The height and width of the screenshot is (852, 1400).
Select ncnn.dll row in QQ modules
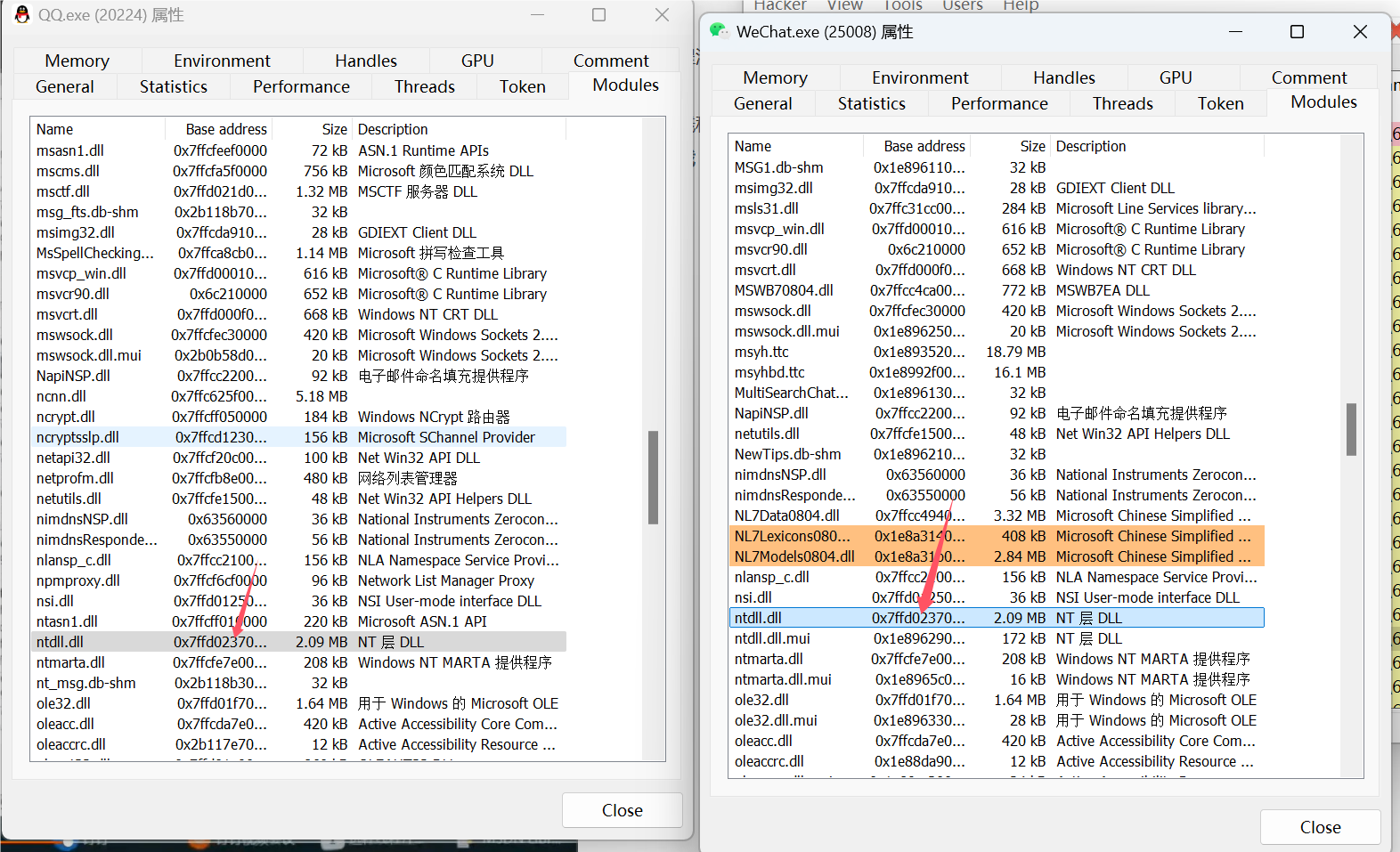coord(298,396)
